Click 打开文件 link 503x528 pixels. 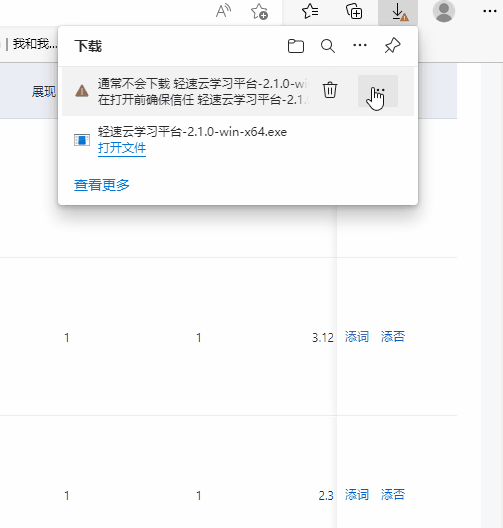[x=122, y=148]
